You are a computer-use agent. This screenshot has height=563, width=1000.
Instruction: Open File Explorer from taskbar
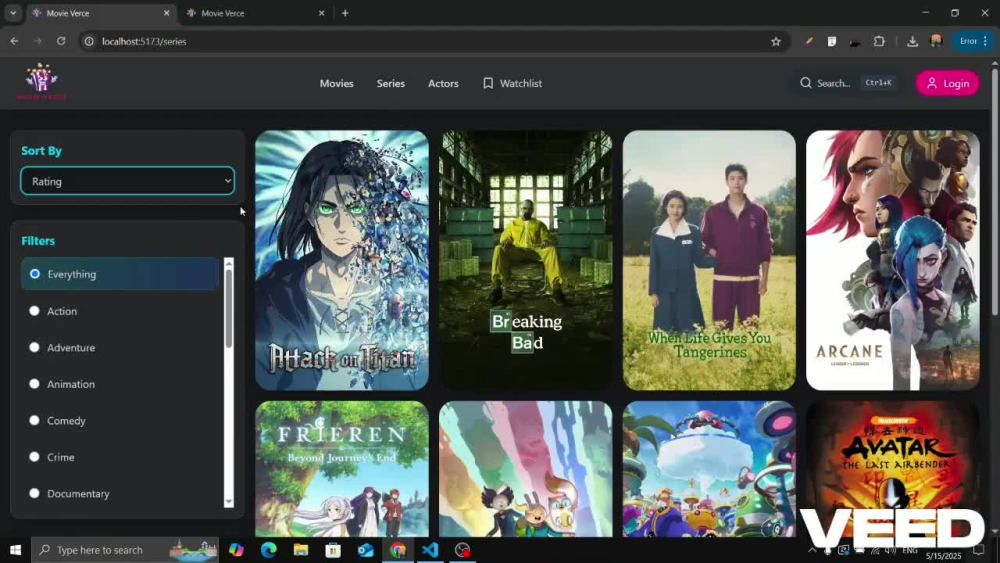coord(301,550)
